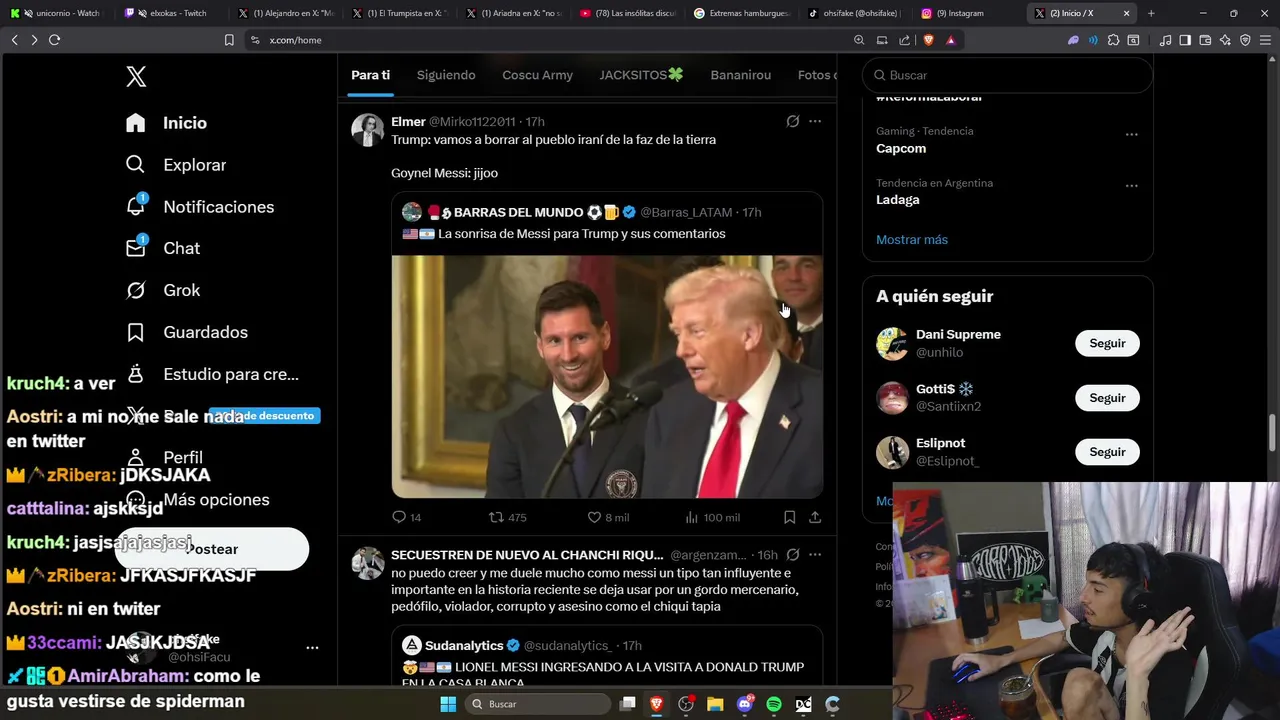Open Elmer's profile from the post name
Viewport: 1280px width, 720px height.
(408, 121)
